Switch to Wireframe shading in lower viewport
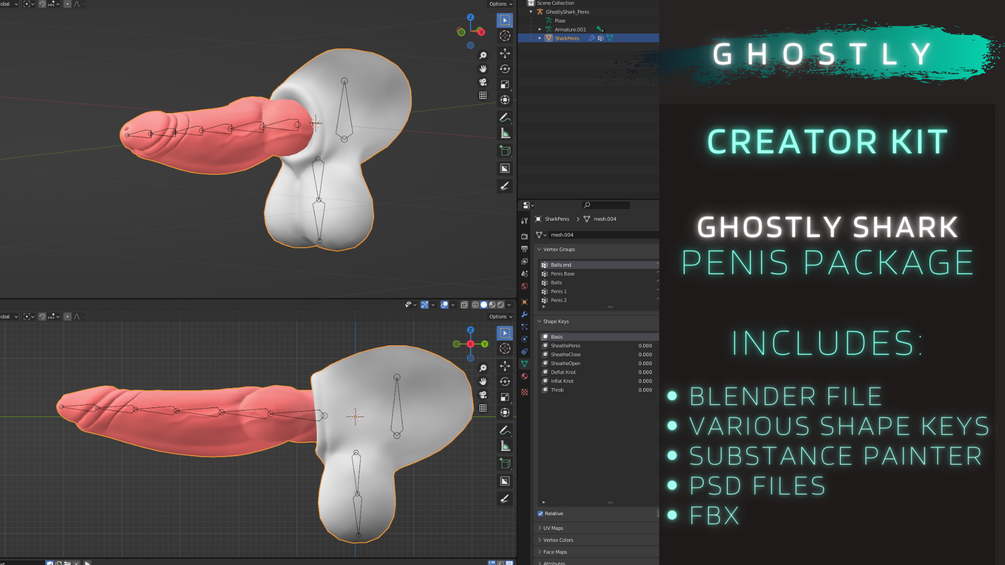 tap(476, 305)
